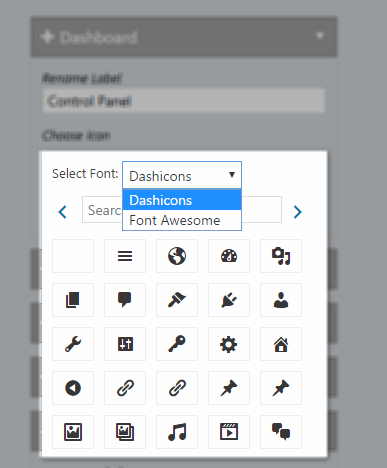The width and height of the screenshot is (387, 468).
Task: Focus the icon Search field
Action: pyautogui.click(x=182, y=209)
